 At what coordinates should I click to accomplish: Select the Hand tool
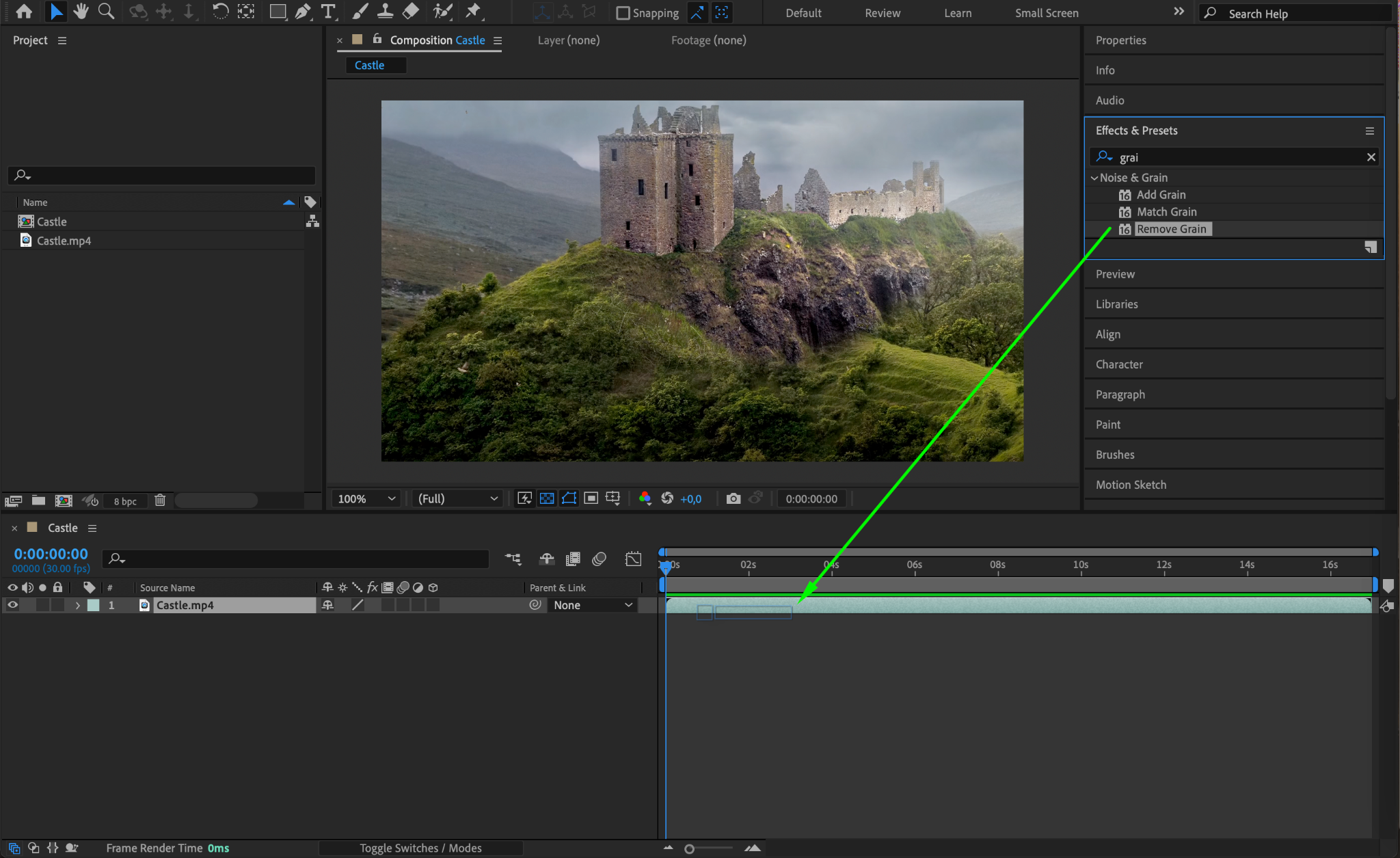click(x=81, y=12)
